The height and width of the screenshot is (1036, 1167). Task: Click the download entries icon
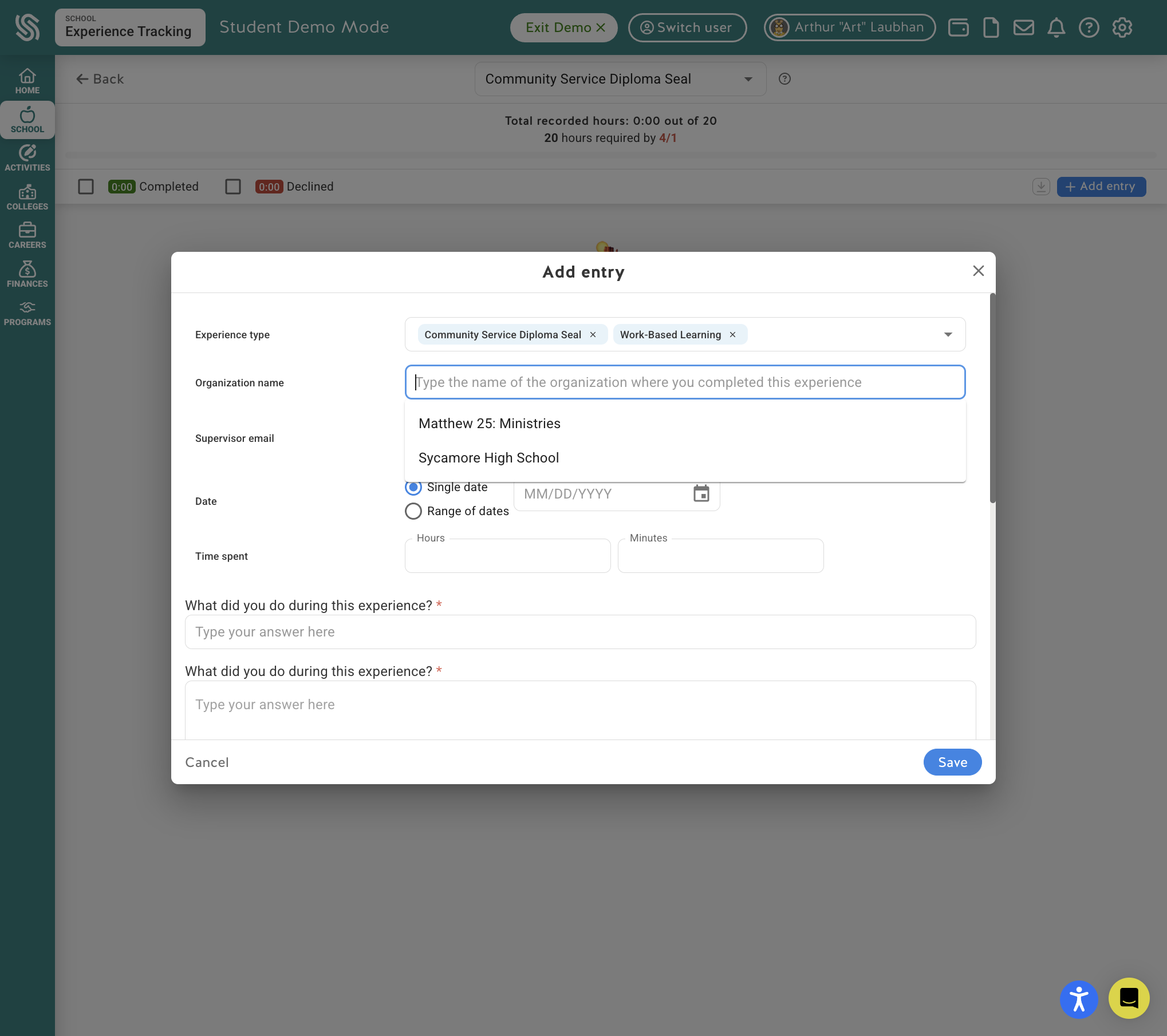tap(1040, 187)
